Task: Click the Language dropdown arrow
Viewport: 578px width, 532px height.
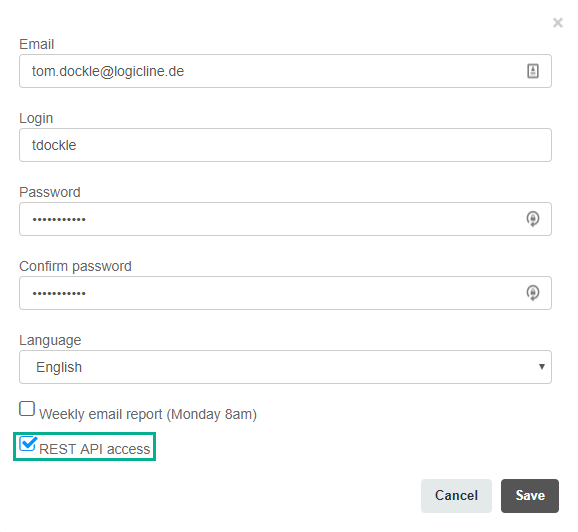Action: coord(542,366)
